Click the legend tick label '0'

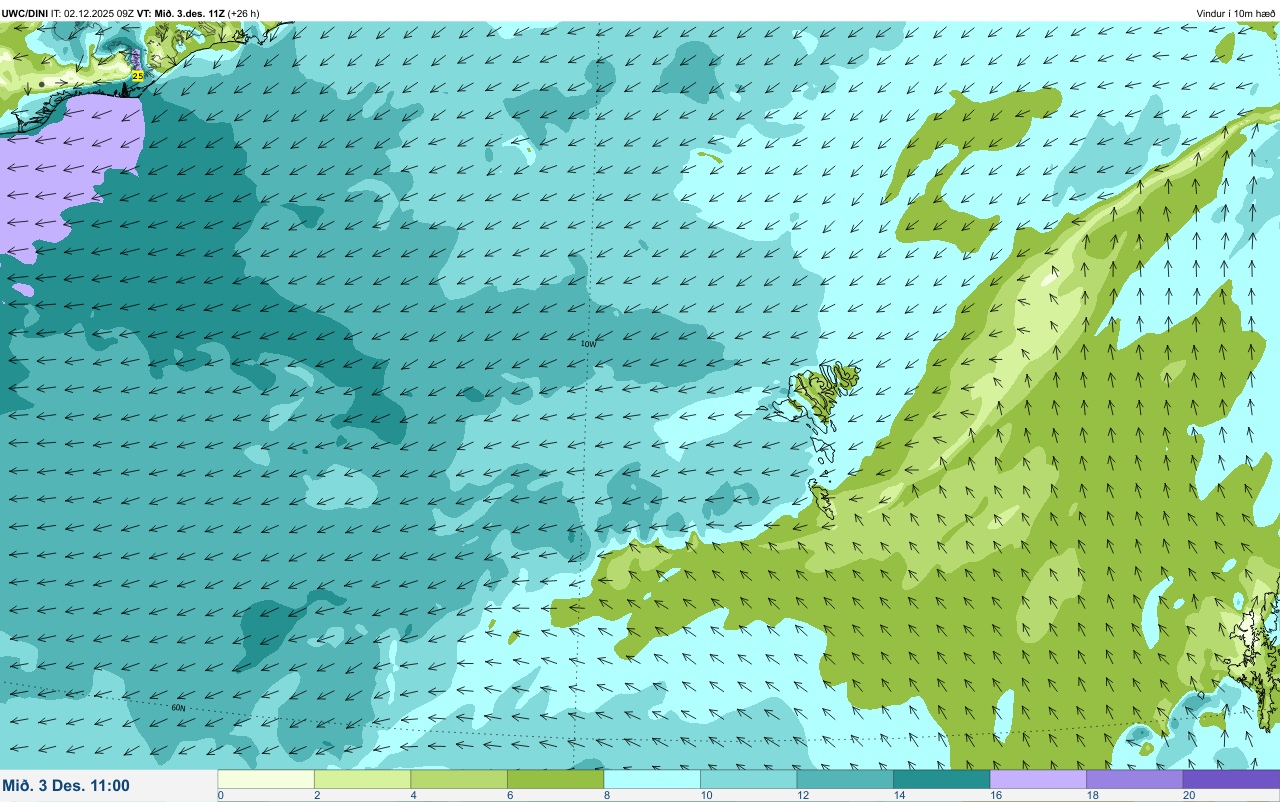coord(220,795)
